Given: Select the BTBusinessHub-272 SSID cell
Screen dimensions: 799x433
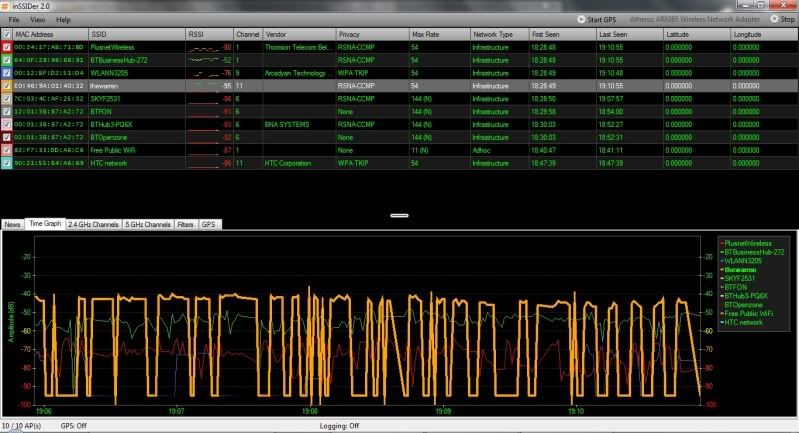Looking at the screenshot, I should click(x=137, y=60).
